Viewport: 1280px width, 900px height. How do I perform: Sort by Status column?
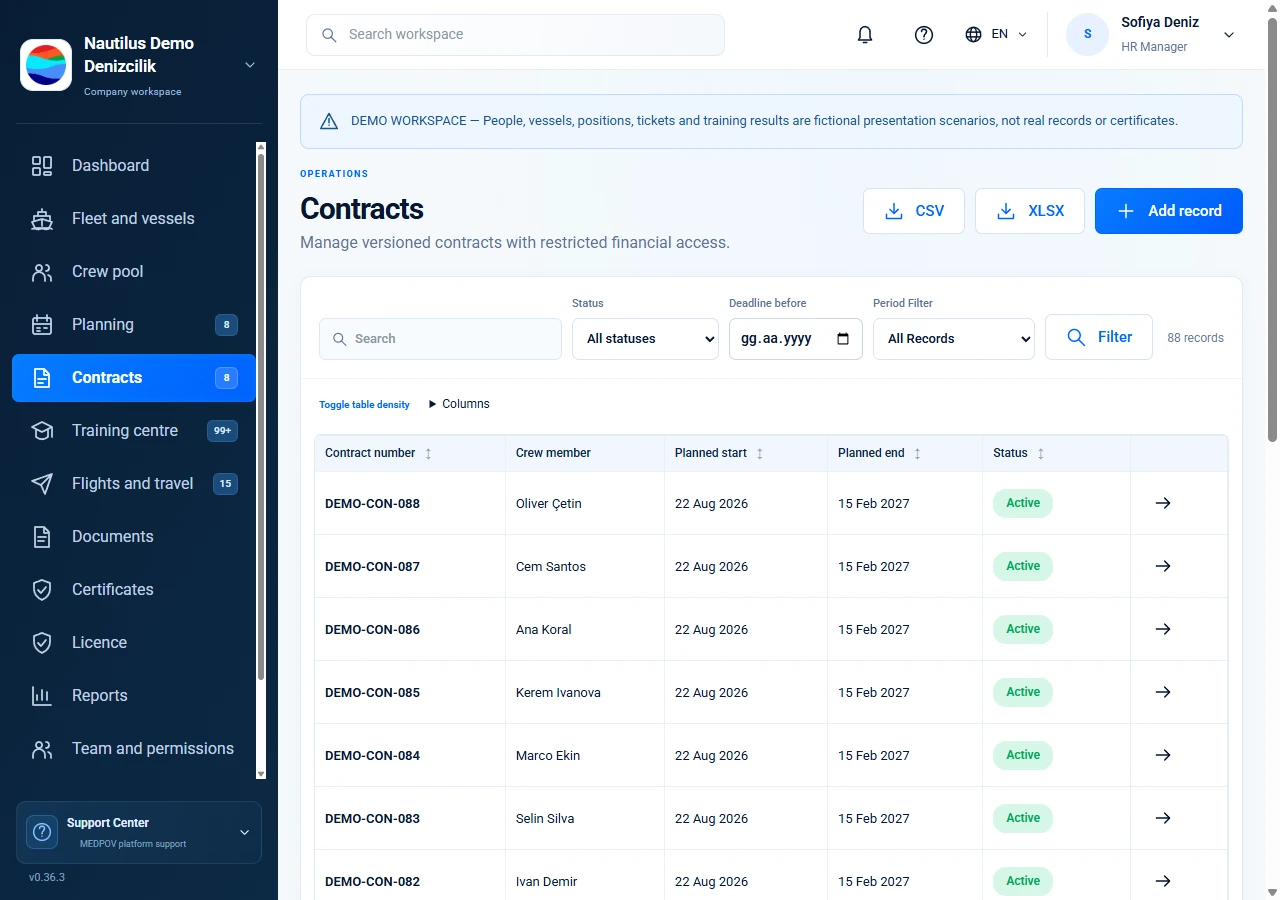tap(1019, 453)
